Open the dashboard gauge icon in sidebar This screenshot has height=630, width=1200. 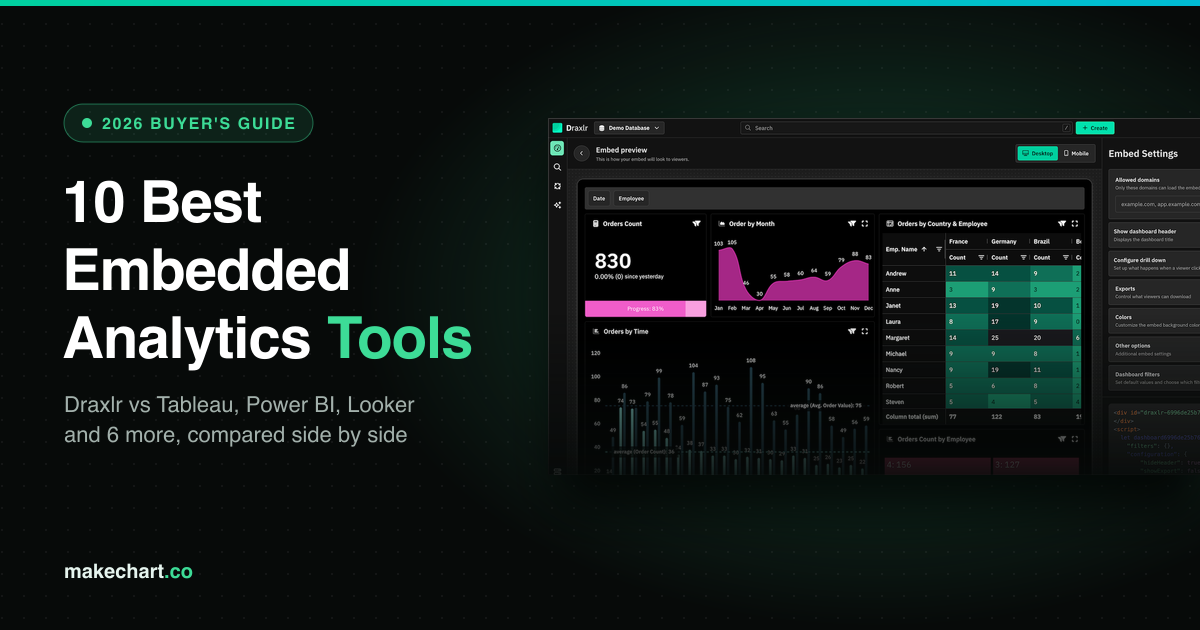(x=557, y=148)
